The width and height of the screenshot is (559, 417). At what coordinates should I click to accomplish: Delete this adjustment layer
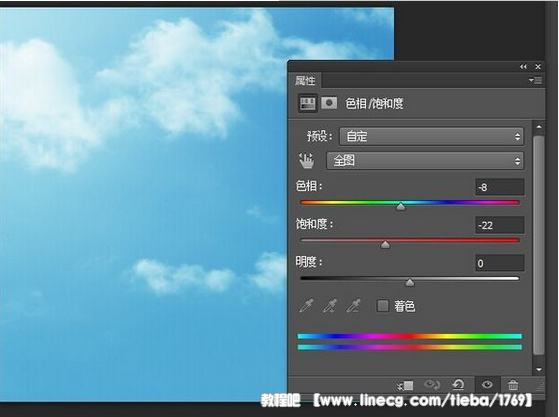click(513, 385)
